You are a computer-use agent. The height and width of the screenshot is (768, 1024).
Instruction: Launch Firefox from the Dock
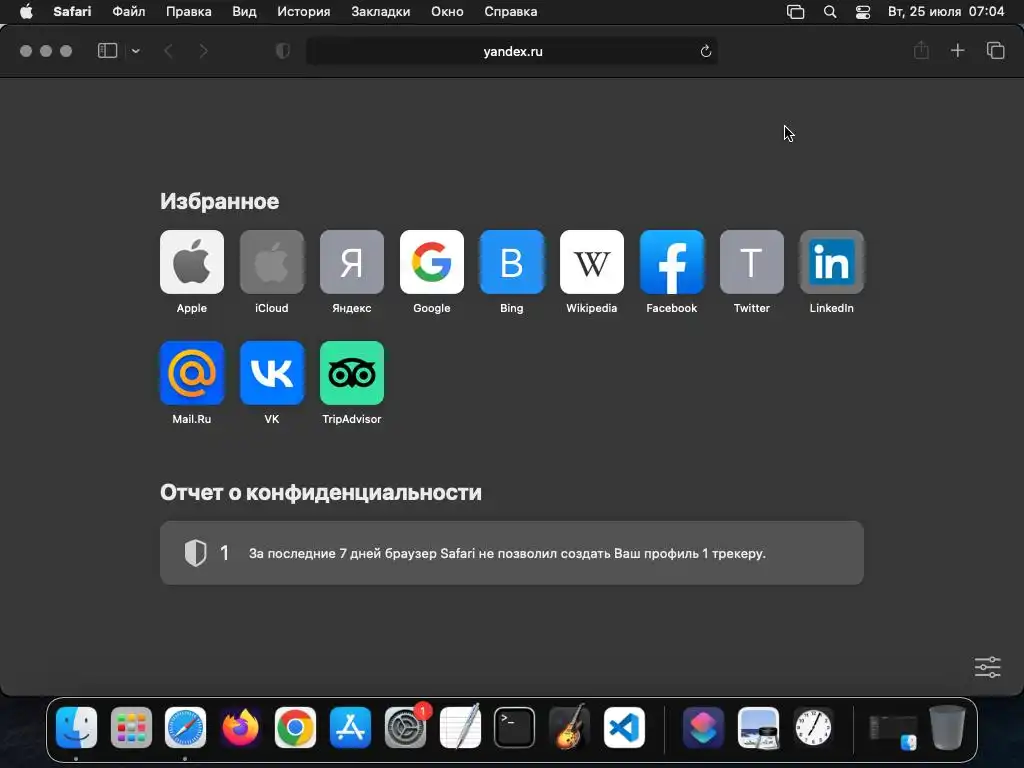pos(240,727)
